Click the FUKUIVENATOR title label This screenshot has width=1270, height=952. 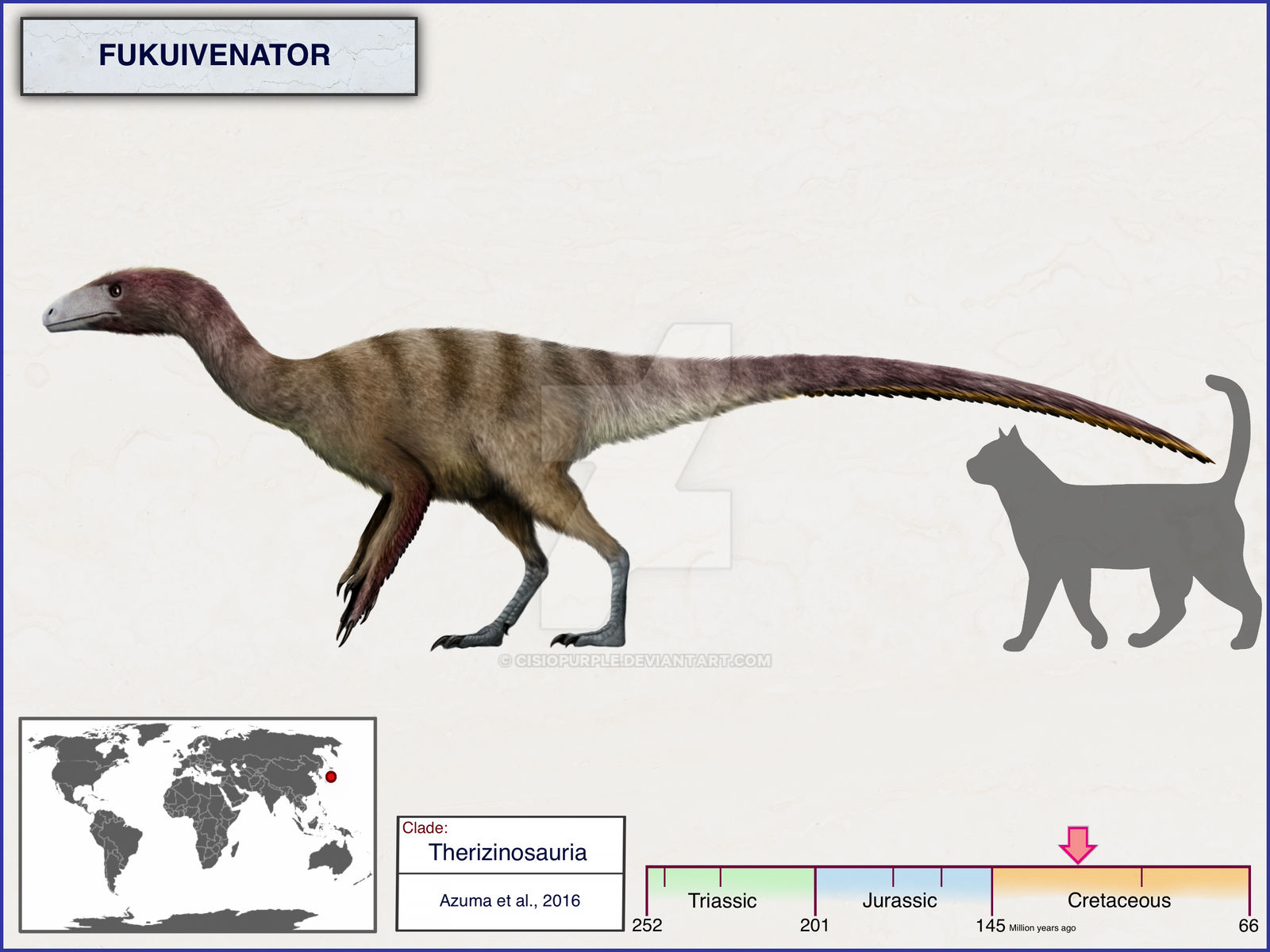point(214,56)
